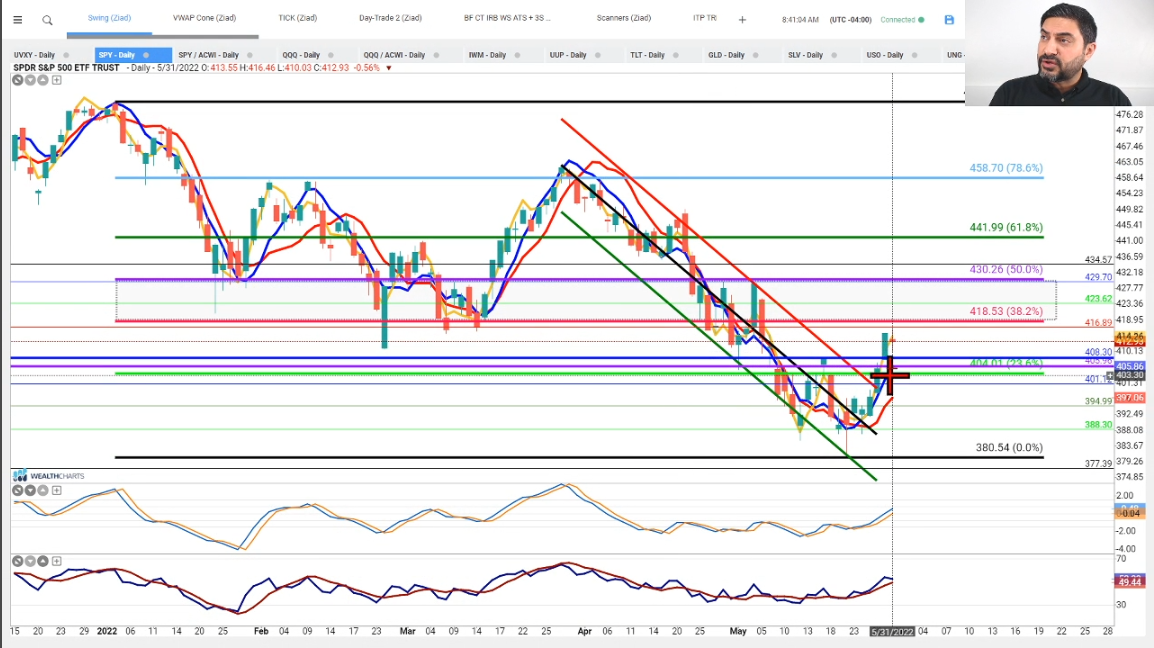
Task: Click gray dot on UUP - Daily tab
Action: point(598,55)
